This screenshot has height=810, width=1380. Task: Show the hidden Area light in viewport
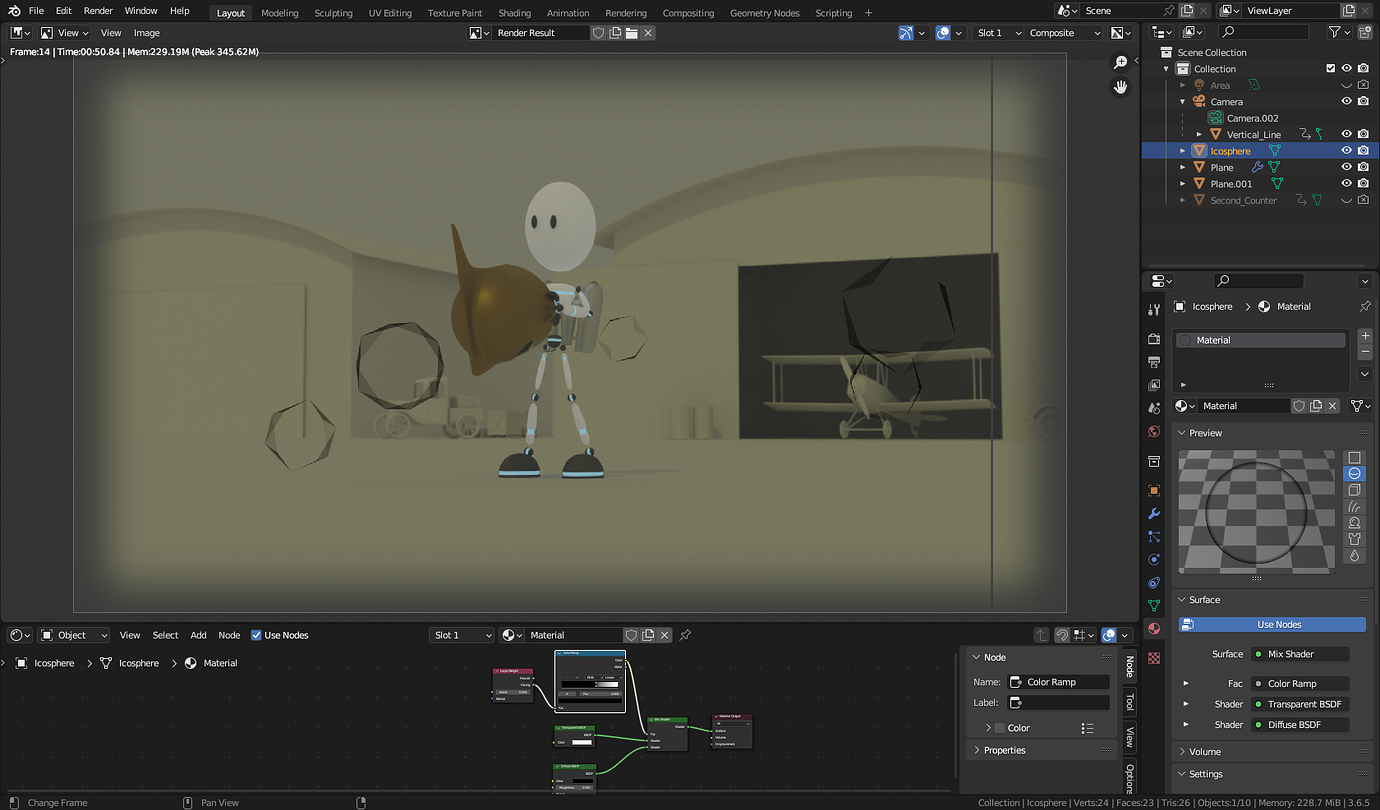point(1347,85)
